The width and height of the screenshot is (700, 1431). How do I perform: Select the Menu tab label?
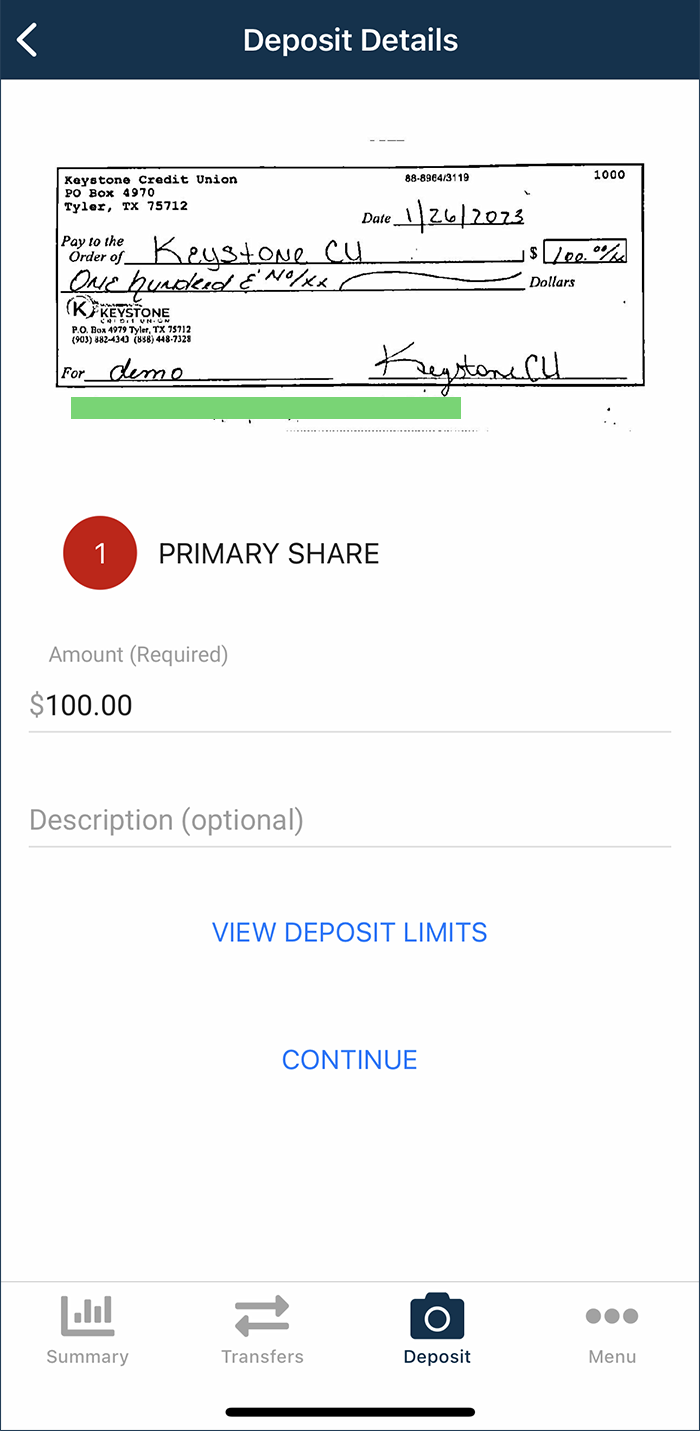[612, 1357]
